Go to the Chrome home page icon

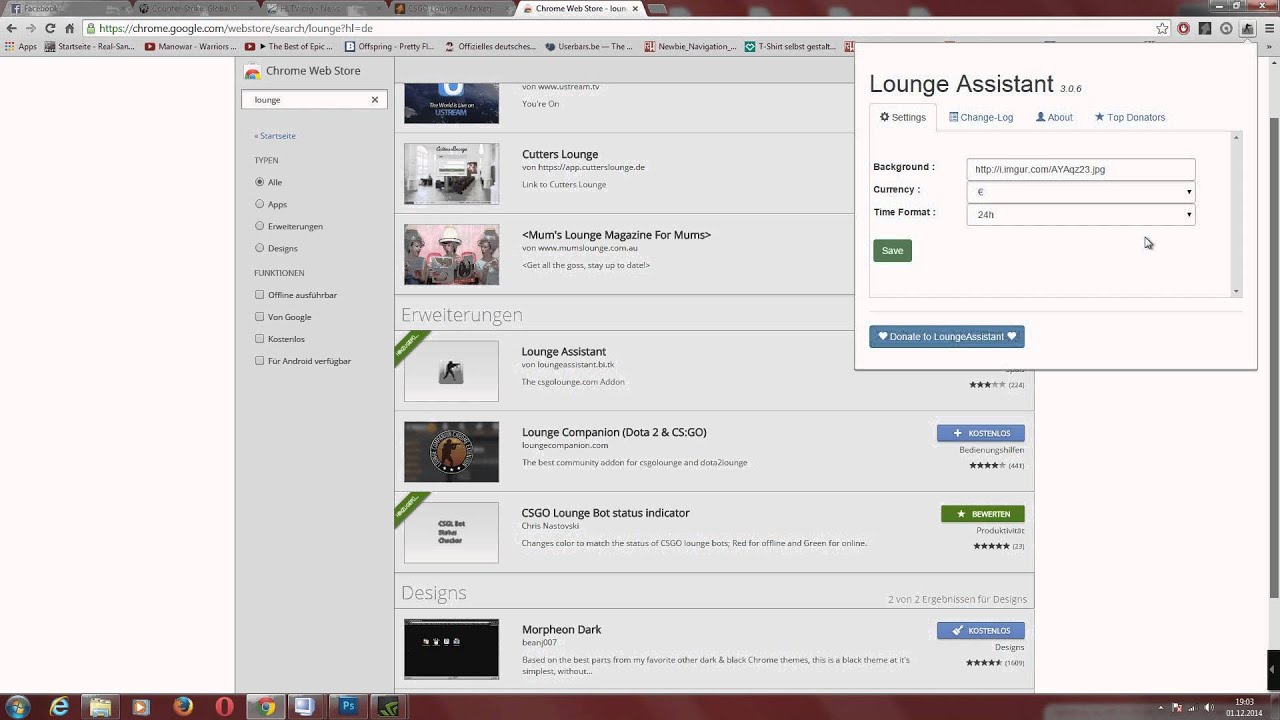69,29
